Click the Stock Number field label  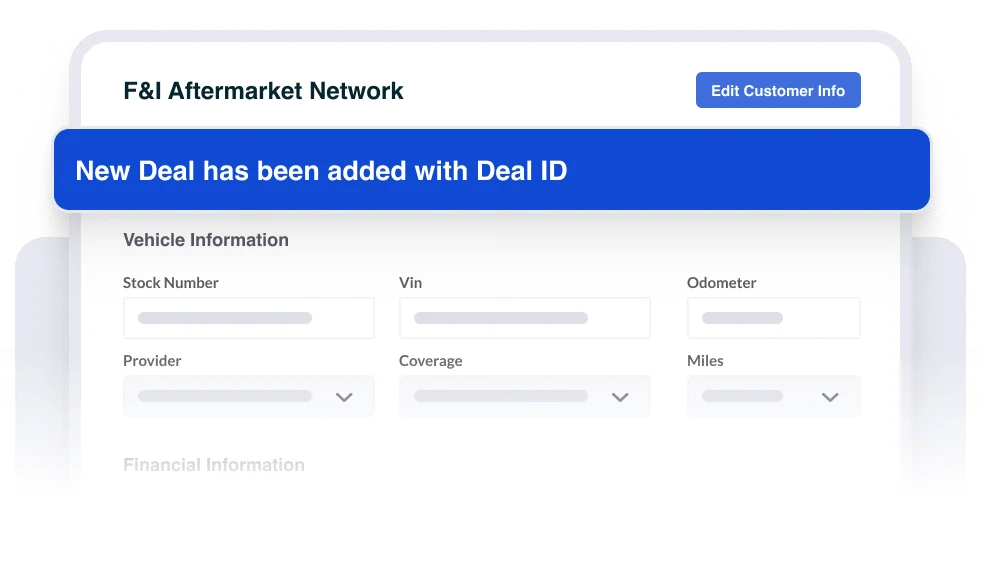(x=171, y=283)
